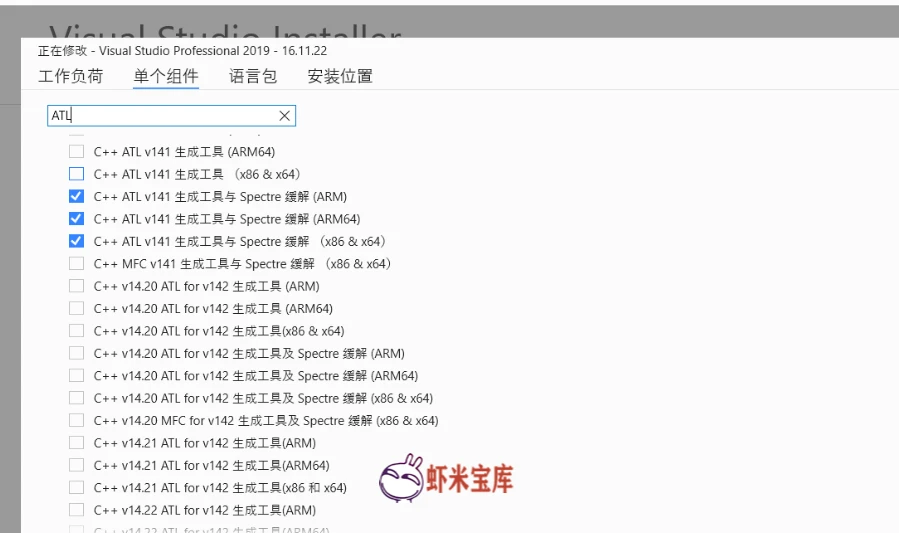This screenshot has height=533, width=899.
Task: Click label 'C++ MFC v141 生成工具与 Spectre 缓解'
Action: [x=204, y=264]
